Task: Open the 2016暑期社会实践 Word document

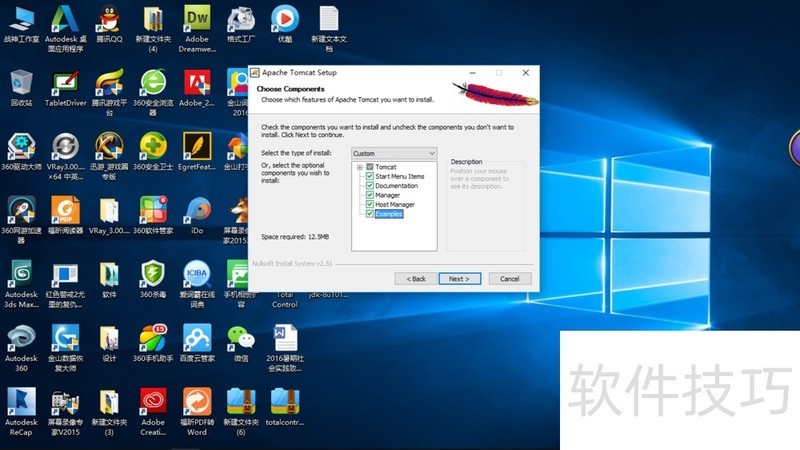Action: click(285, 340)
